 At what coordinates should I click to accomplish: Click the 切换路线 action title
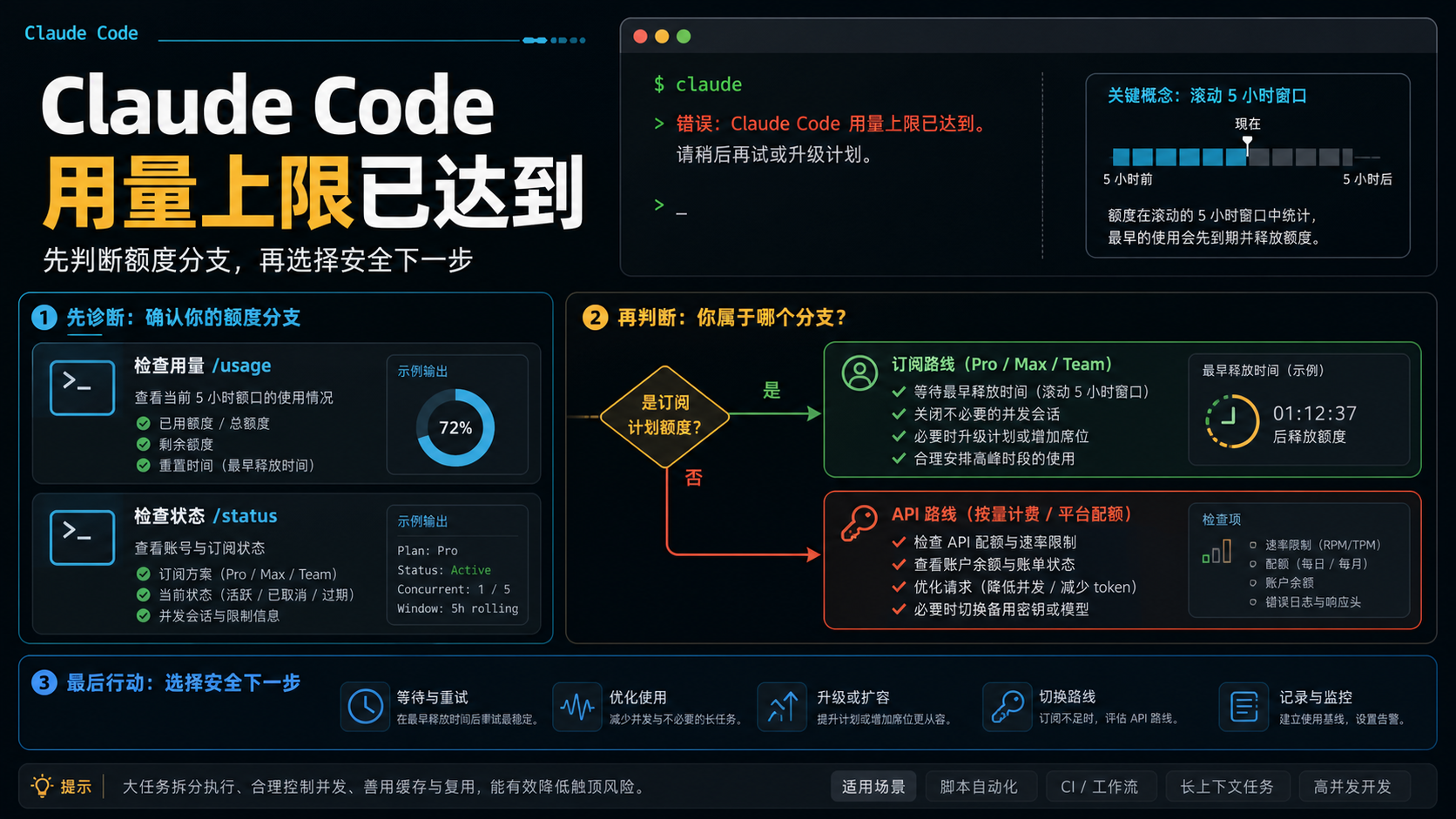point(1068,696)
